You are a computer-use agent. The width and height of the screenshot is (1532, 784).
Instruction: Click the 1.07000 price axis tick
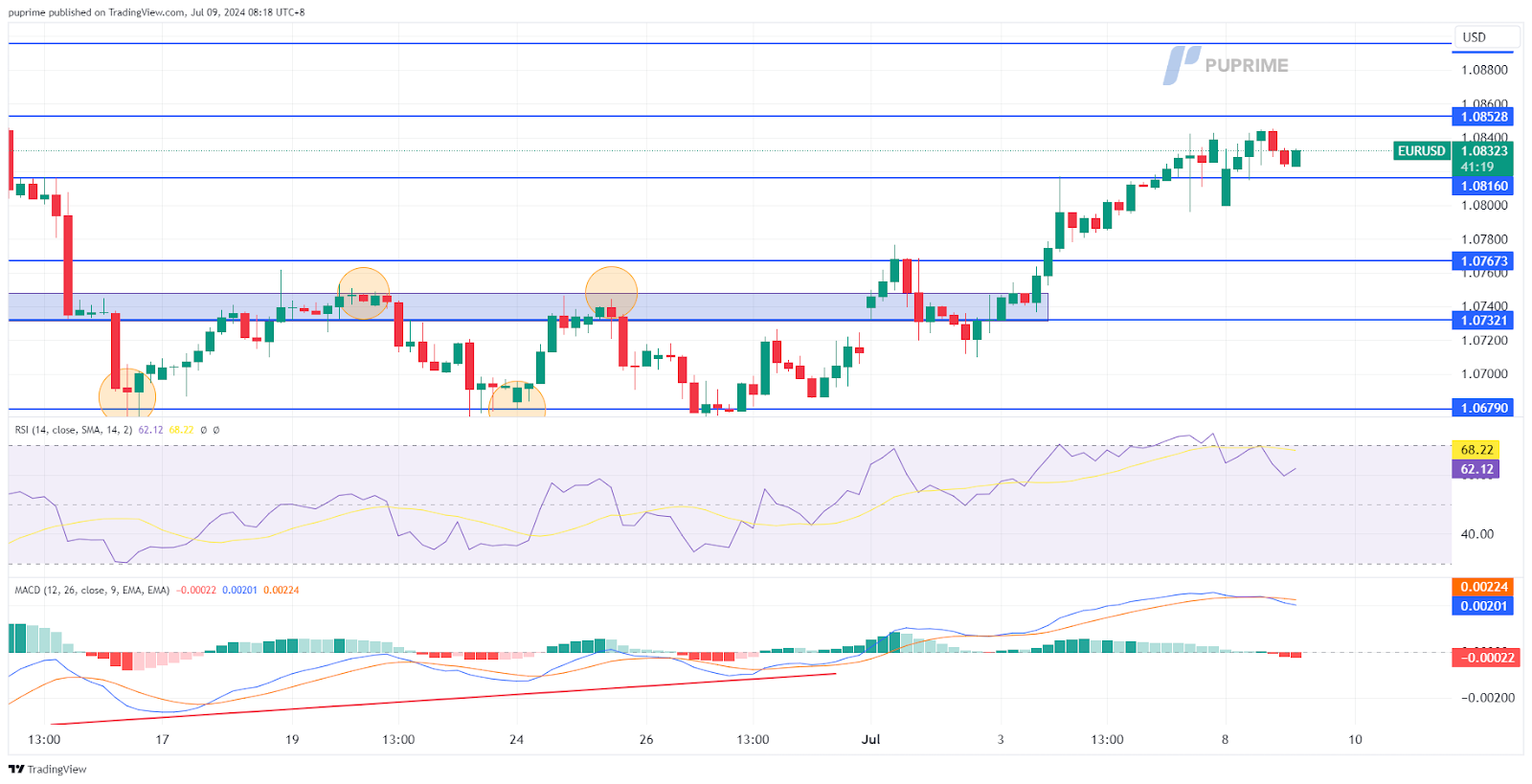1484,374
